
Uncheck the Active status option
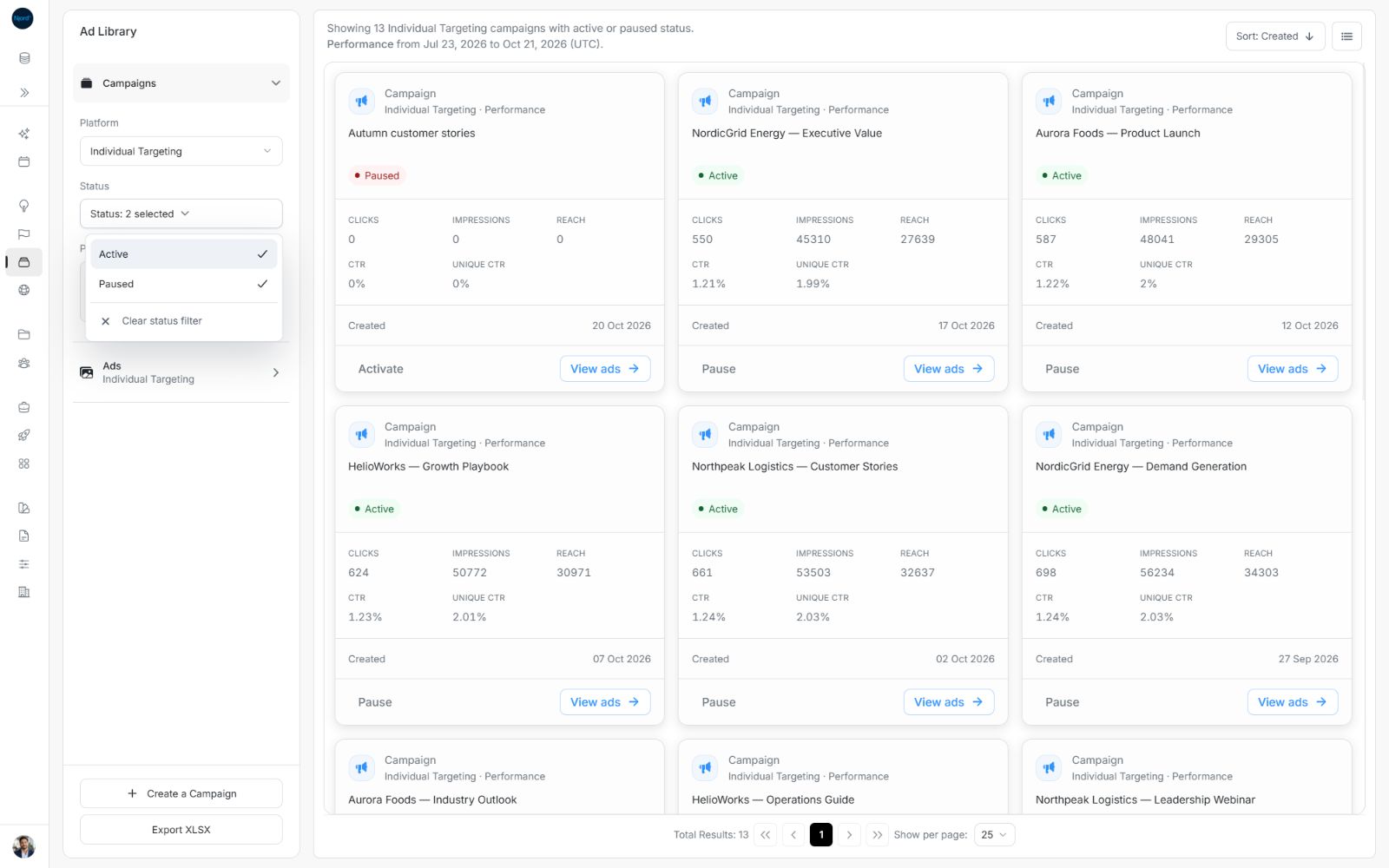pyautogui.click(x=183, y=254)
